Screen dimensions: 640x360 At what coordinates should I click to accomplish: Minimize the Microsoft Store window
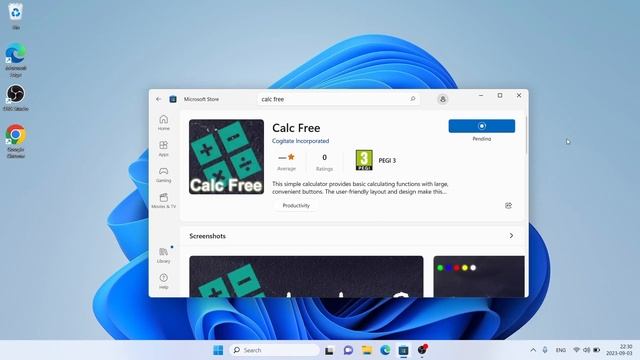(481, 96)
